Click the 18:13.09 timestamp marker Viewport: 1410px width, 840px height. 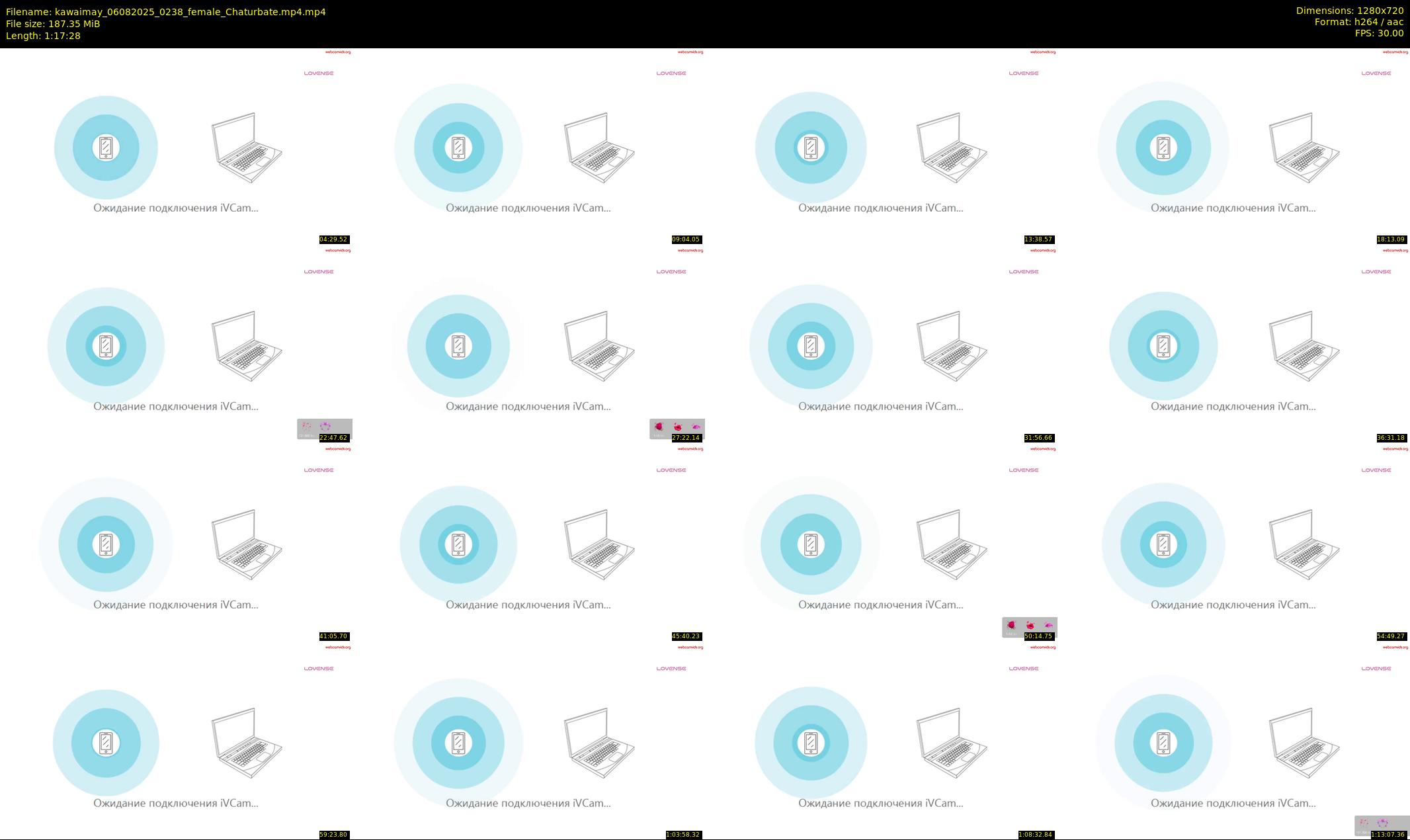(x=1391, y=239)
